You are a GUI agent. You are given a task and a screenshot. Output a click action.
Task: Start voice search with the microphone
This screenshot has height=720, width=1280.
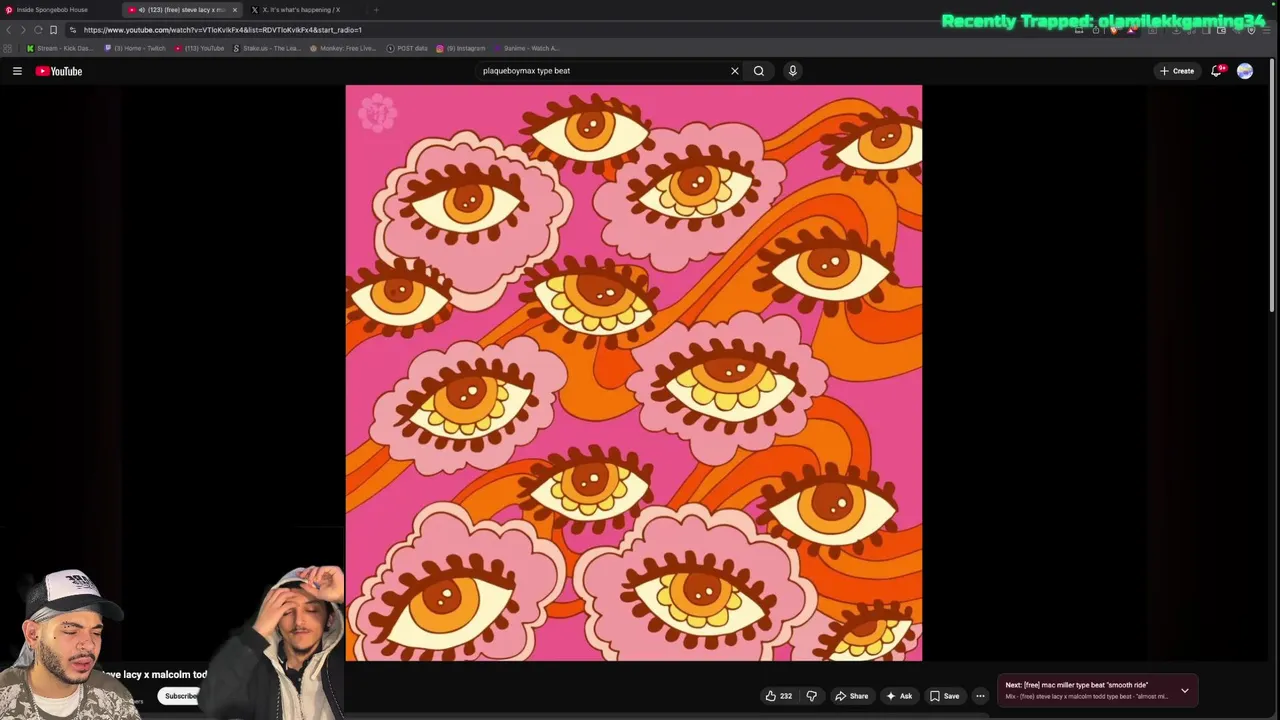click(x=792, y=71)
